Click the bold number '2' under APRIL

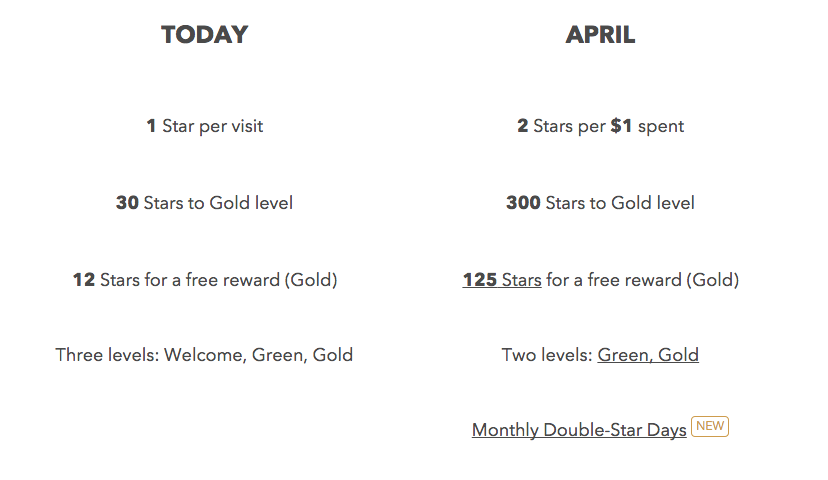tap(522, 126)
